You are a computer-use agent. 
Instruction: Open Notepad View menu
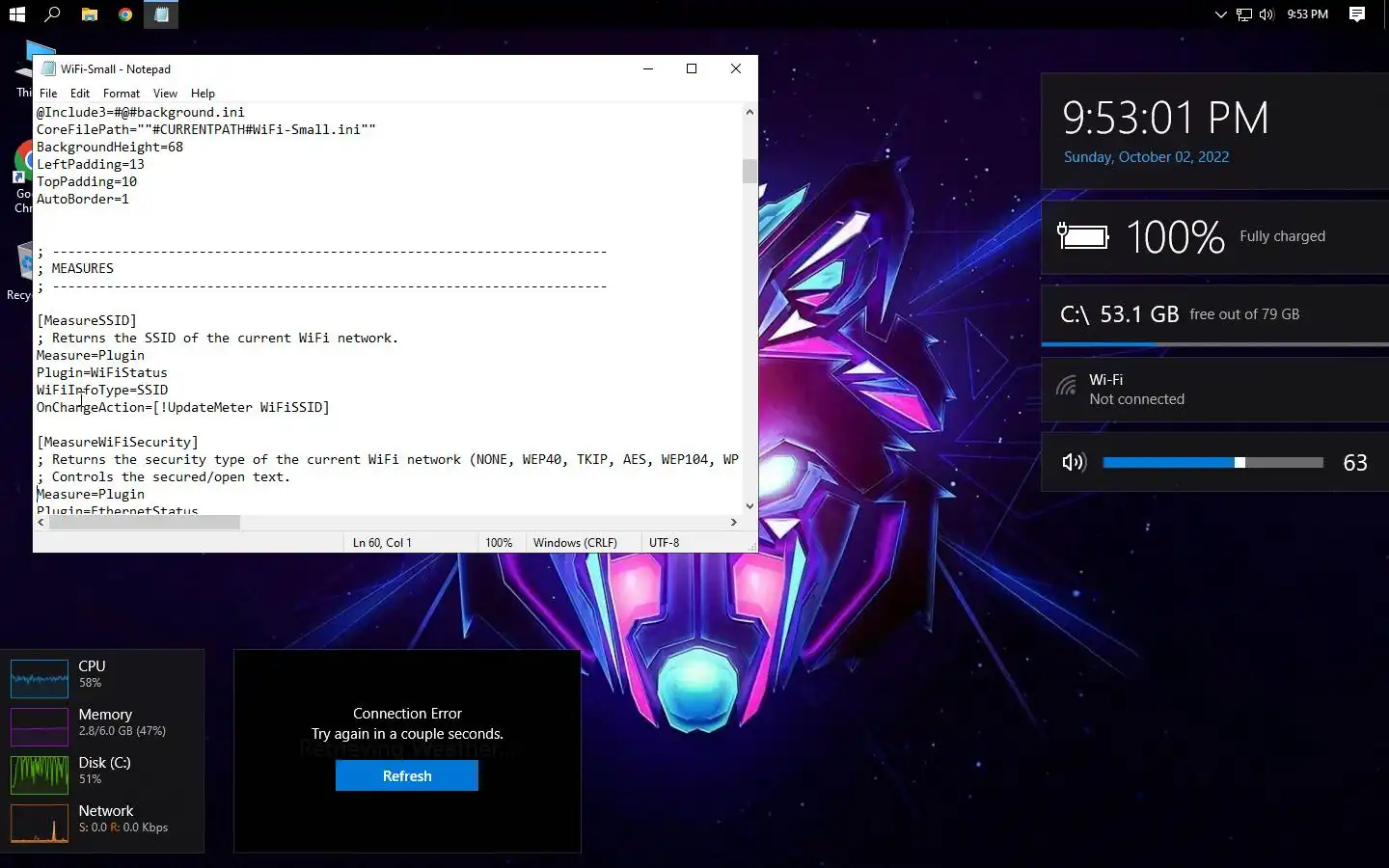click(165, 94)
